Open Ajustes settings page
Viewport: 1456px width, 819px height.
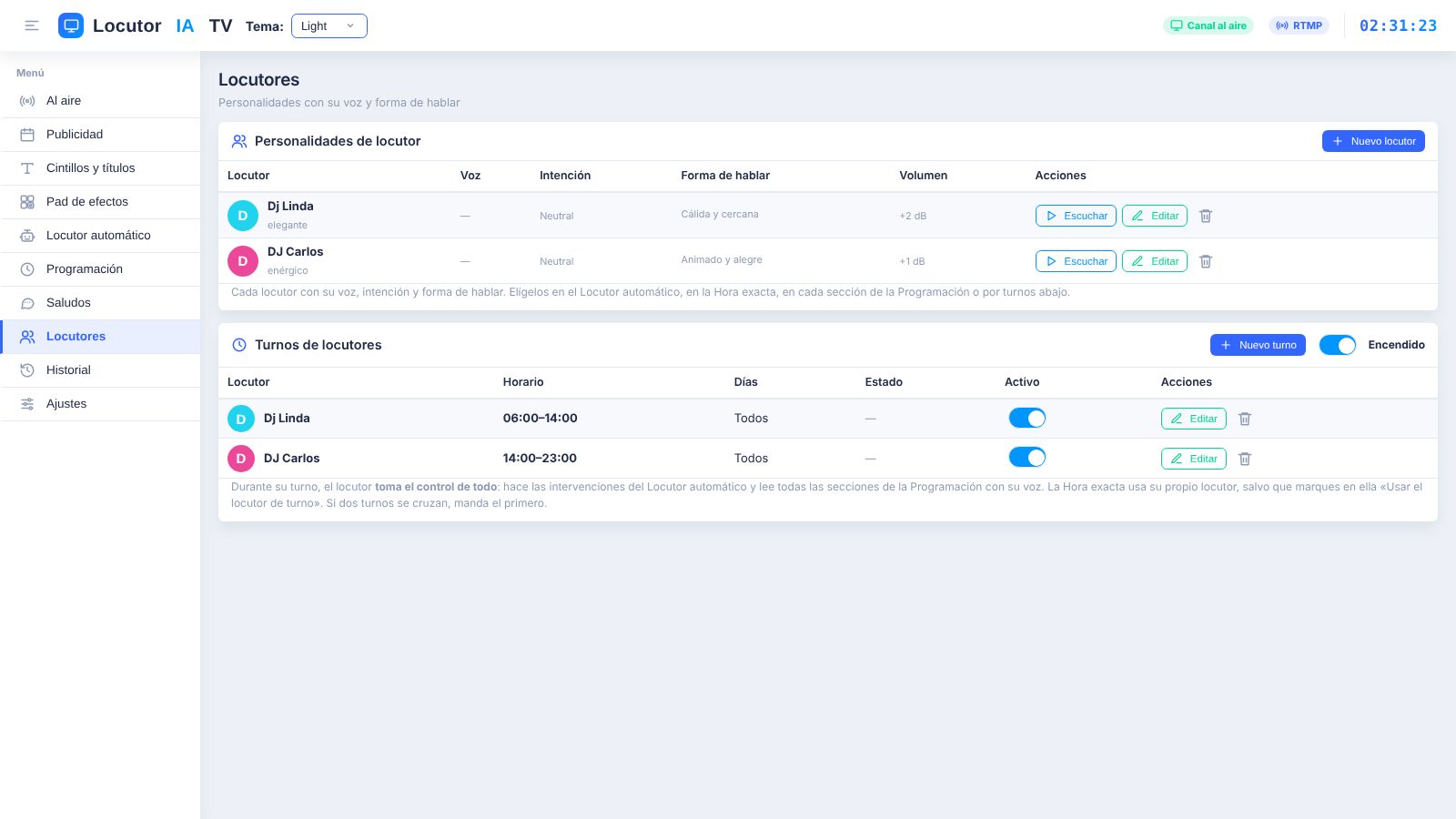point(100,404)
